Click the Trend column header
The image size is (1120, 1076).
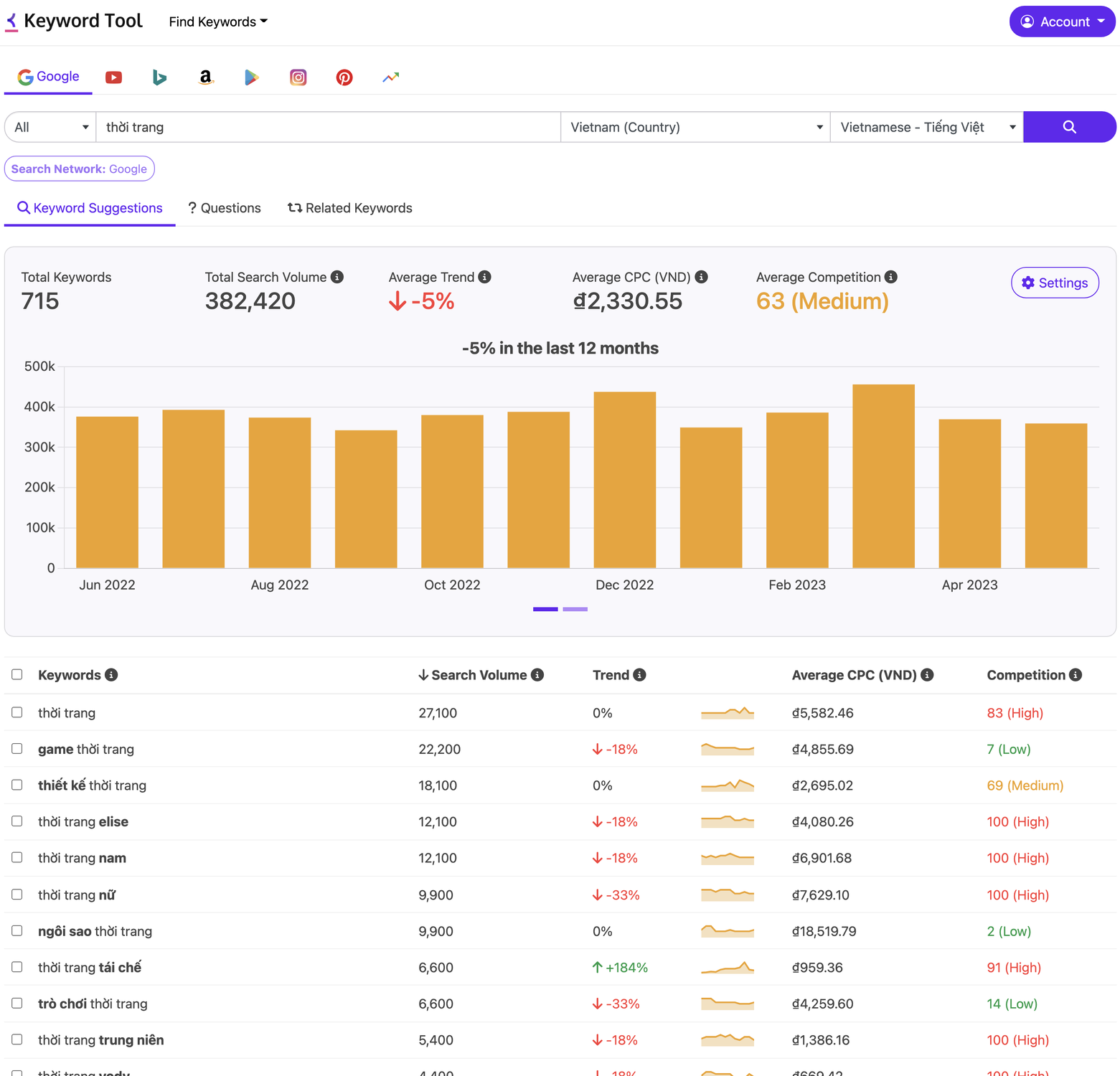click(611, 675)
